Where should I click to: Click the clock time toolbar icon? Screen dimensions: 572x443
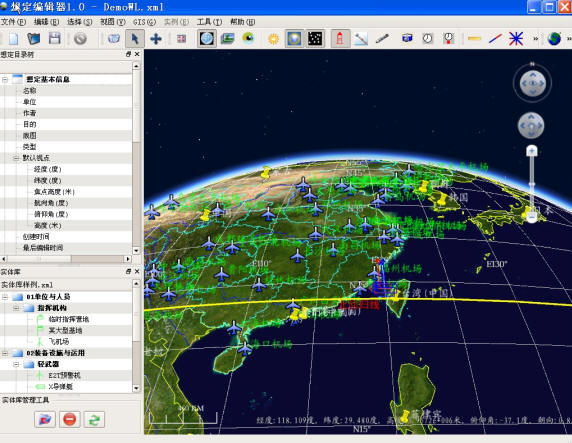pyautogui.click(x=428, y=38)
